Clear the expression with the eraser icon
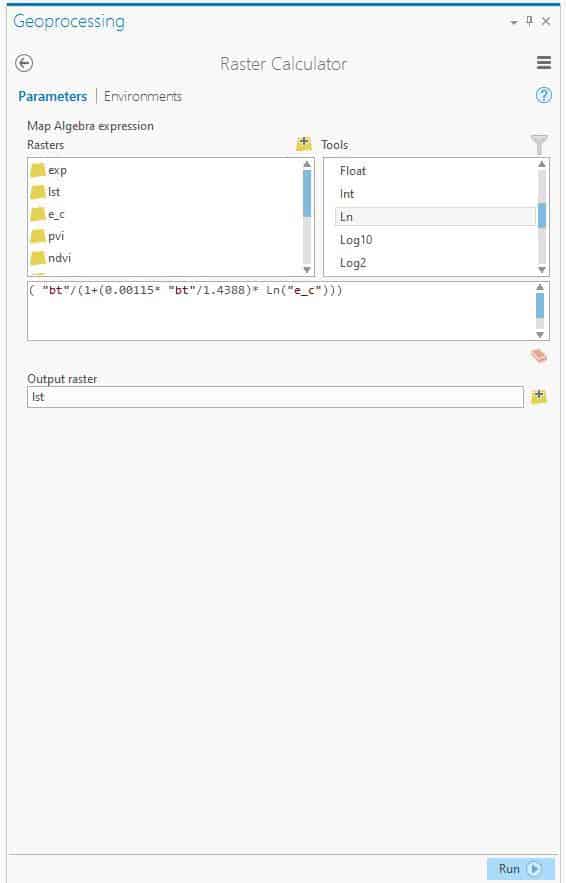This screenshot has width=566, height=883. click(539, 356)
